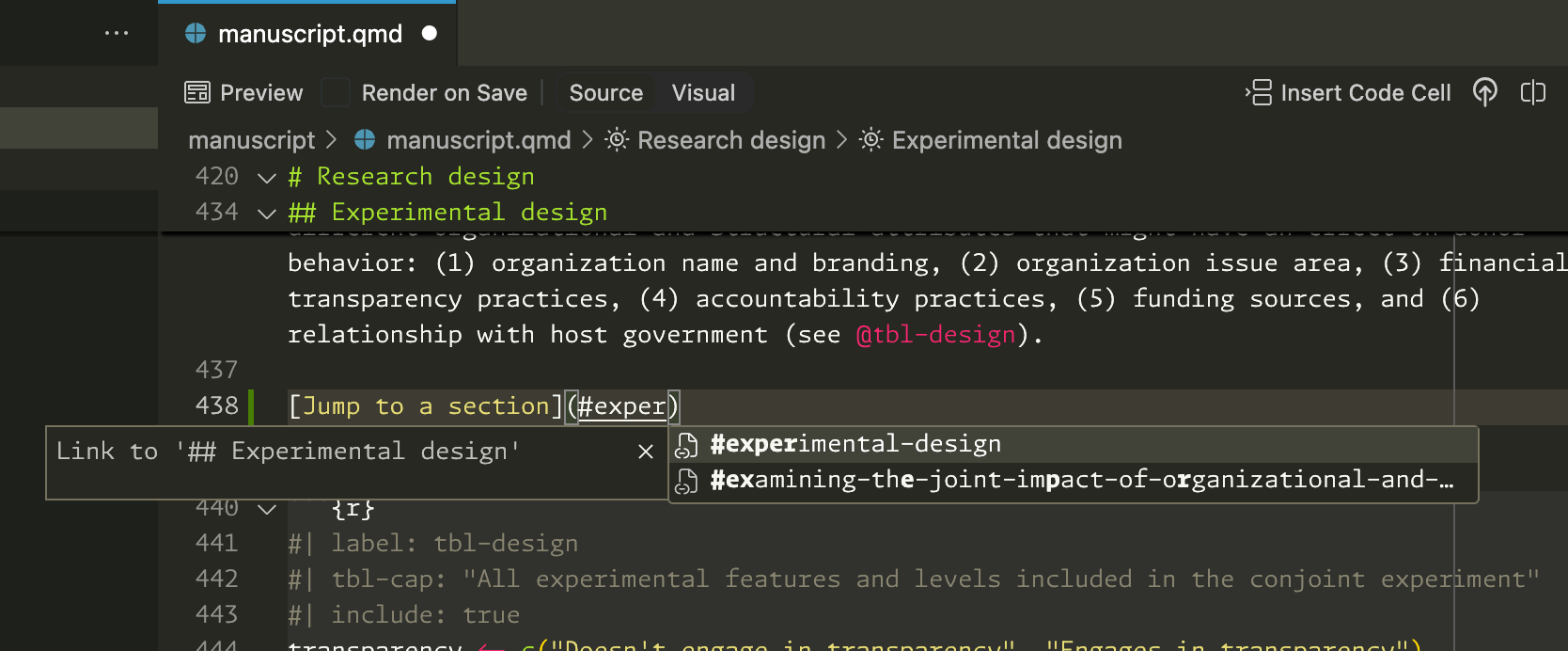
Task: Collapse the code chunk fold at line 440
Action: pyautogui.click(x=267, y=509)
